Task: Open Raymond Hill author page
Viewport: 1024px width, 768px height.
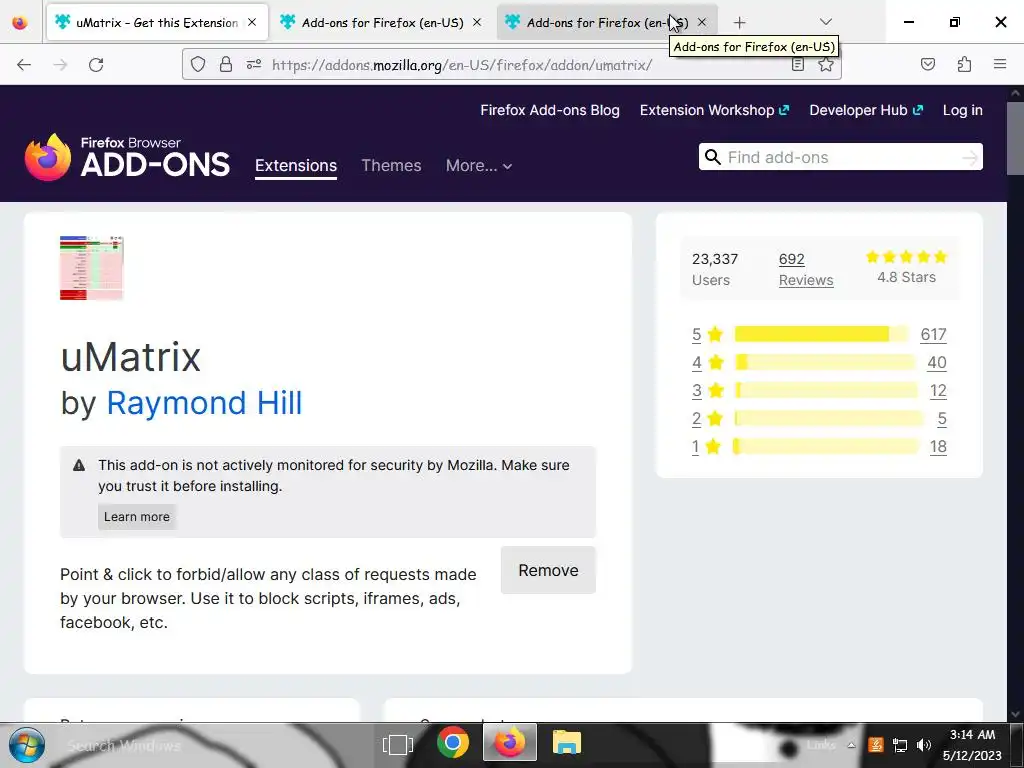Action: point(204,403)
